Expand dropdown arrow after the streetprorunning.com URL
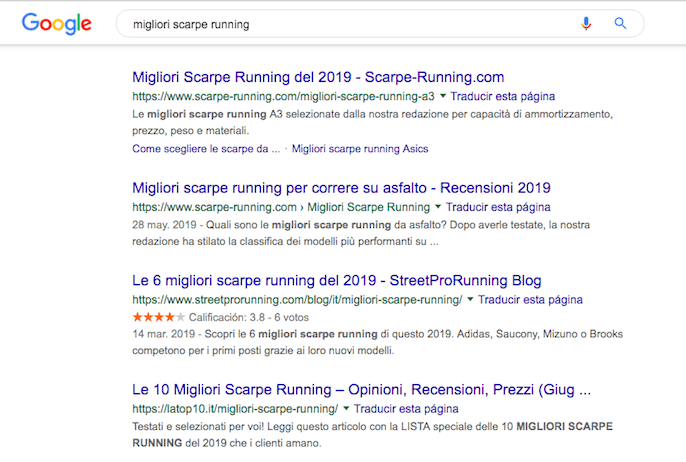The width and height of the screenshot is (686, 462). 470,299
